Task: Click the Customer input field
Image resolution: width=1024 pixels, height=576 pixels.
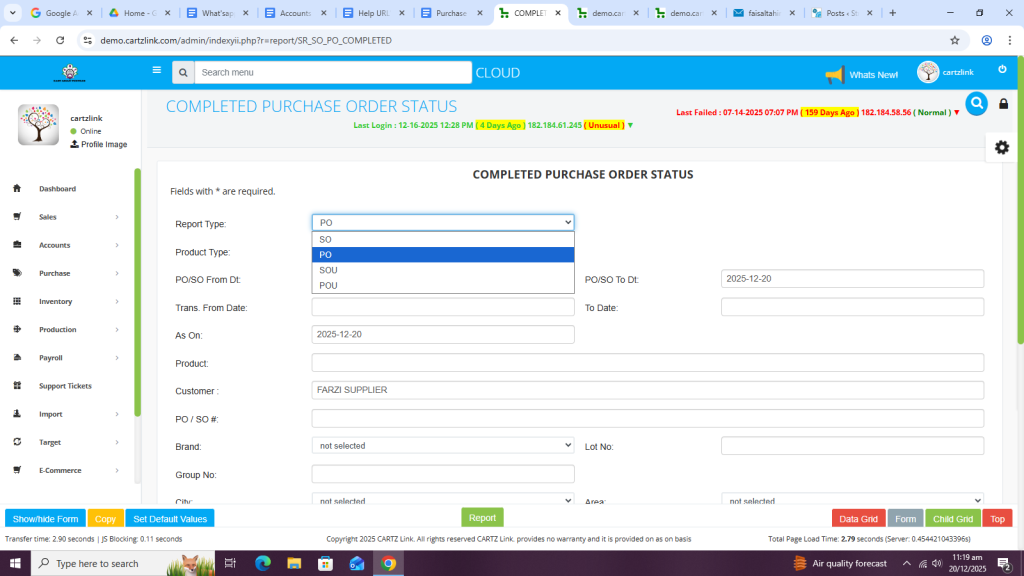Action: point(647,390)
